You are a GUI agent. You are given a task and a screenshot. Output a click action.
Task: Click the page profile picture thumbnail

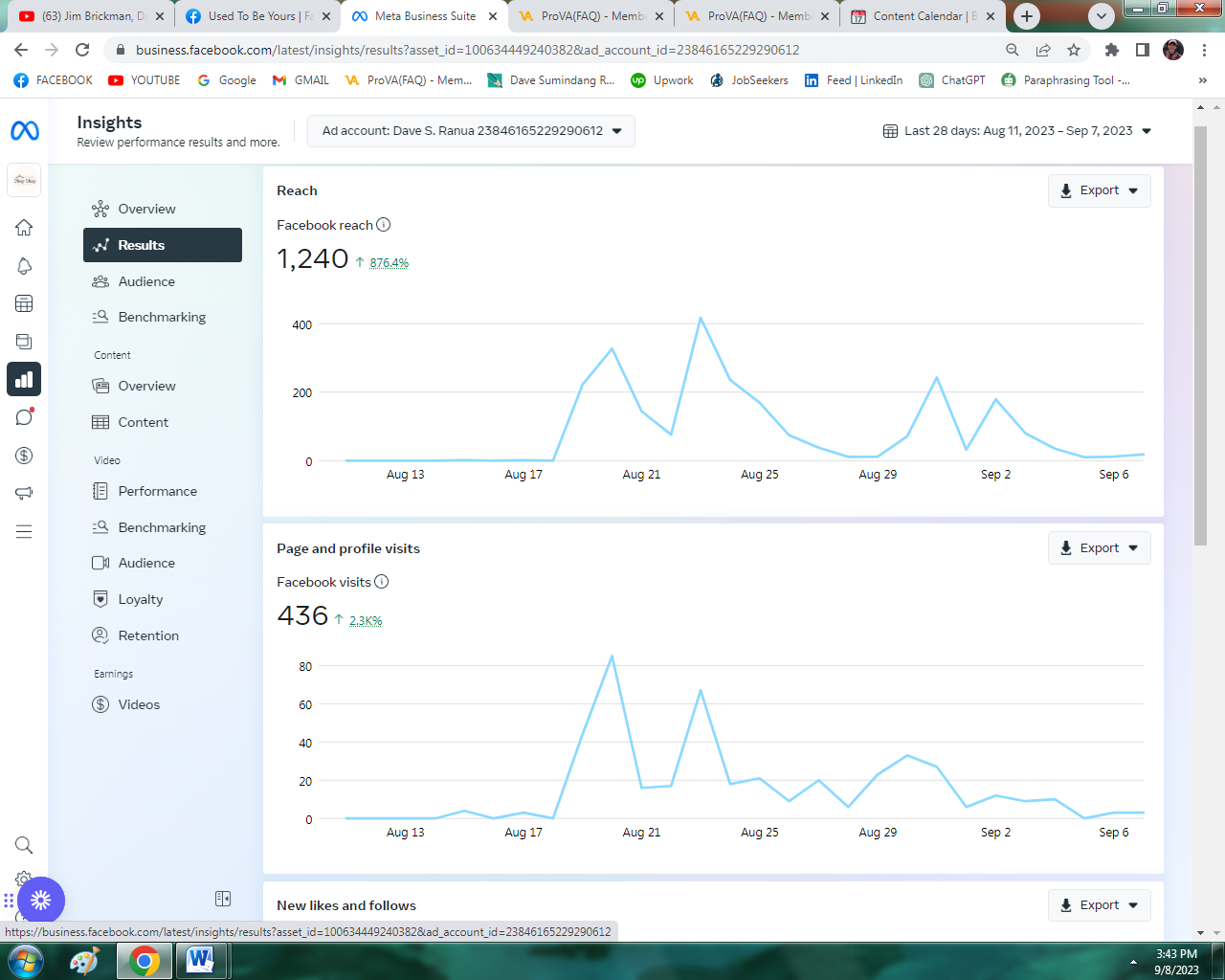[x=24, y=180]
